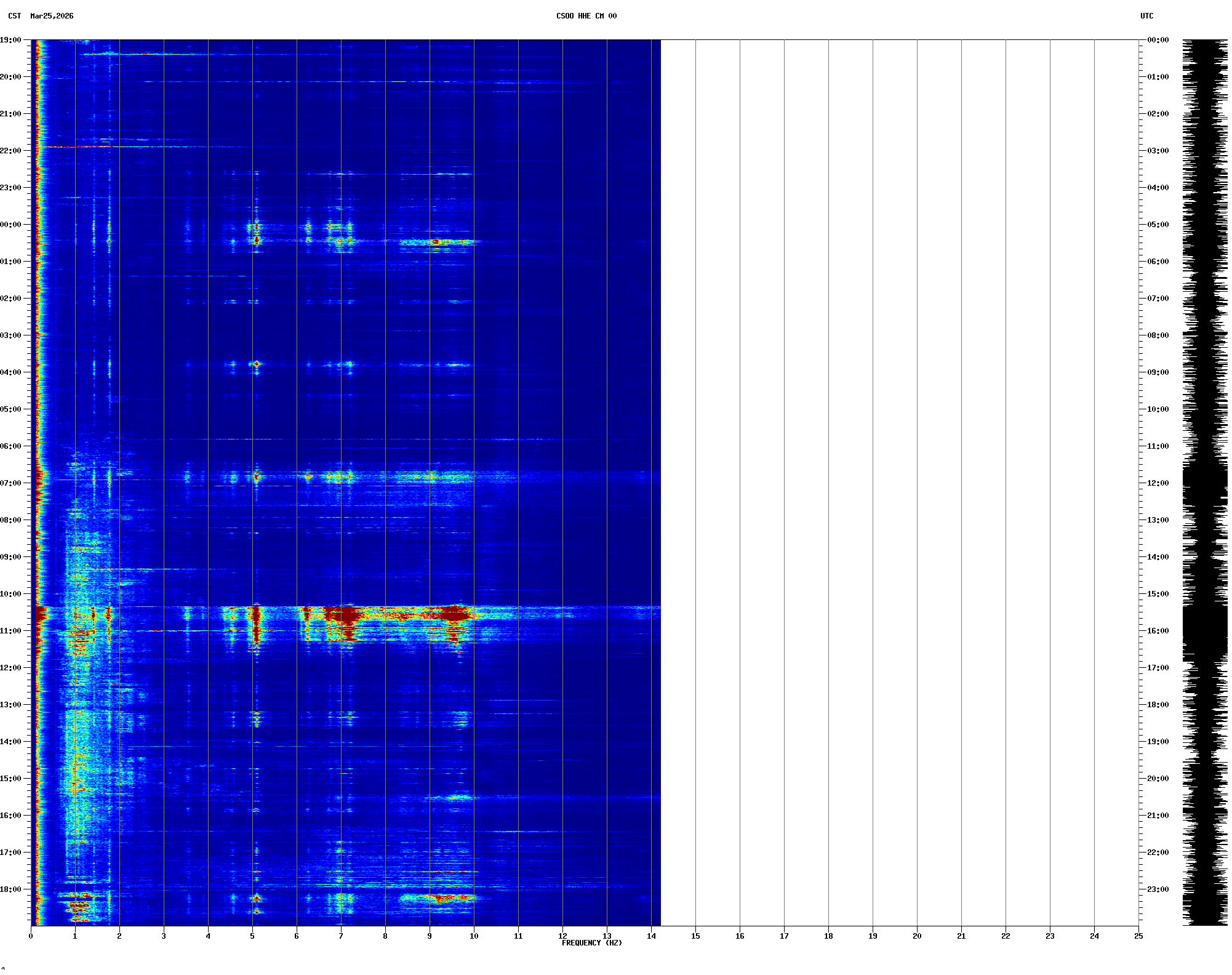The width and height of the screenshot is (1232, 975).
Task: Select the 18:00 CST time marker
Action: [10, 889]
